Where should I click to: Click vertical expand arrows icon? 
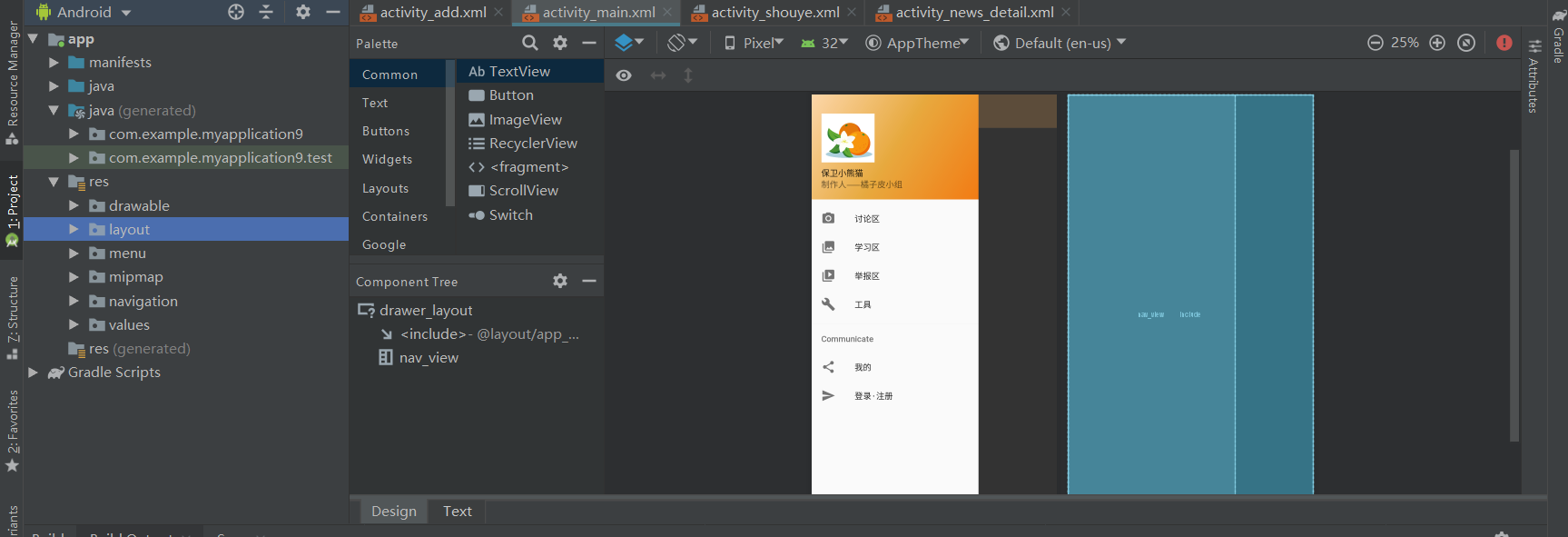(688, 75)
